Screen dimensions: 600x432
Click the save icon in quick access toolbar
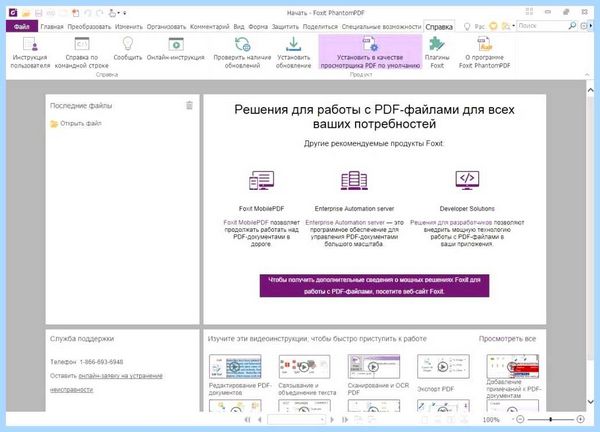tap(39, 13)
